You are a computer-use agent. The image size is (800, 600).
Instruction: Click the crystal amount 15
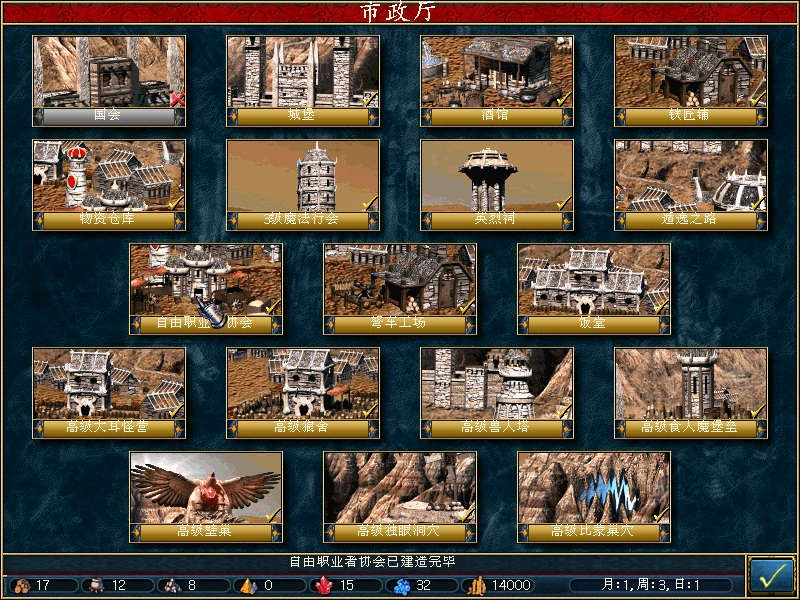[x=346, y=585]
